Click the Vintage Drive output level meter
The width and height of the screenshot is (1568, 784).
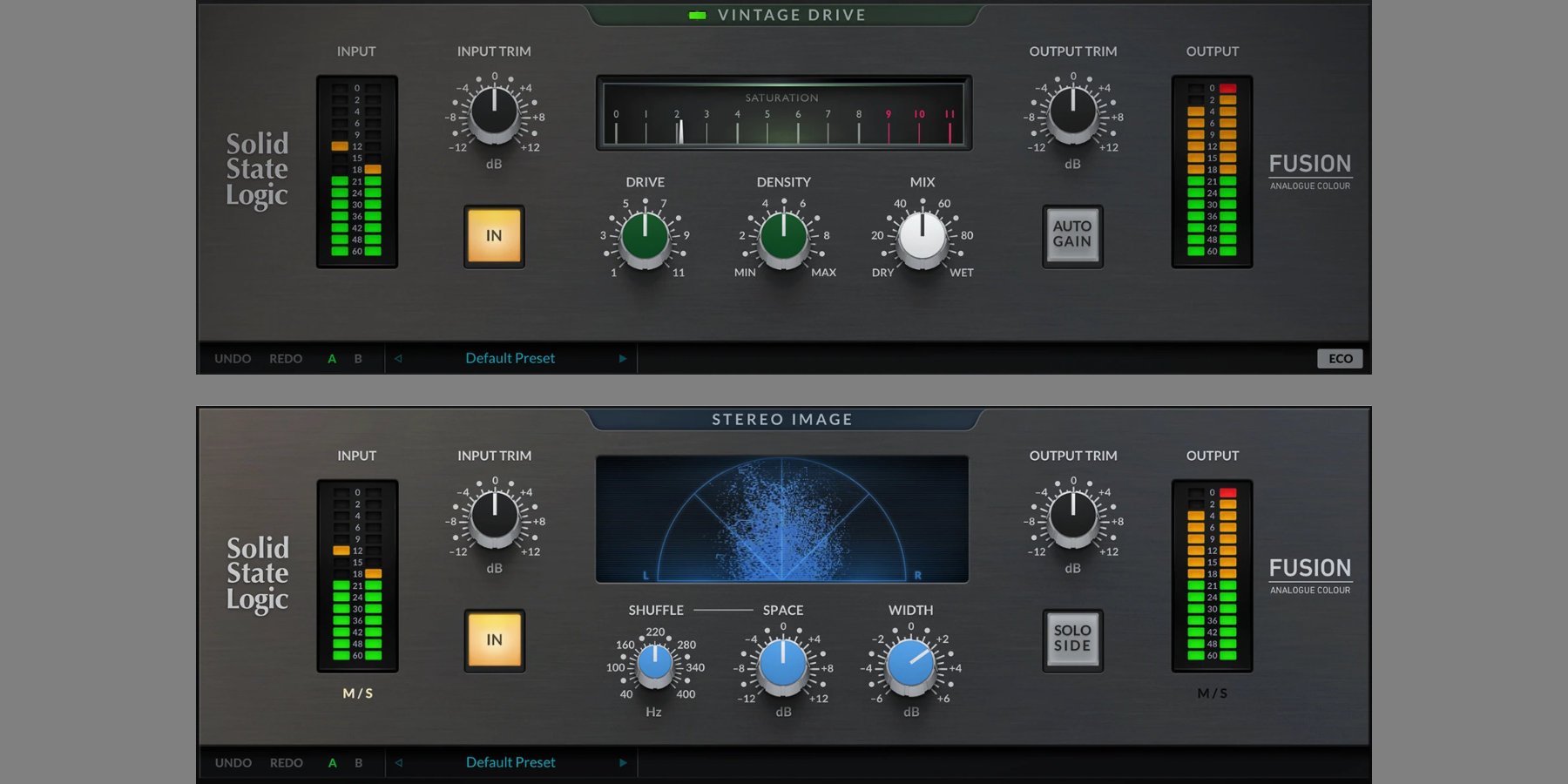(x=1212, y=171)
